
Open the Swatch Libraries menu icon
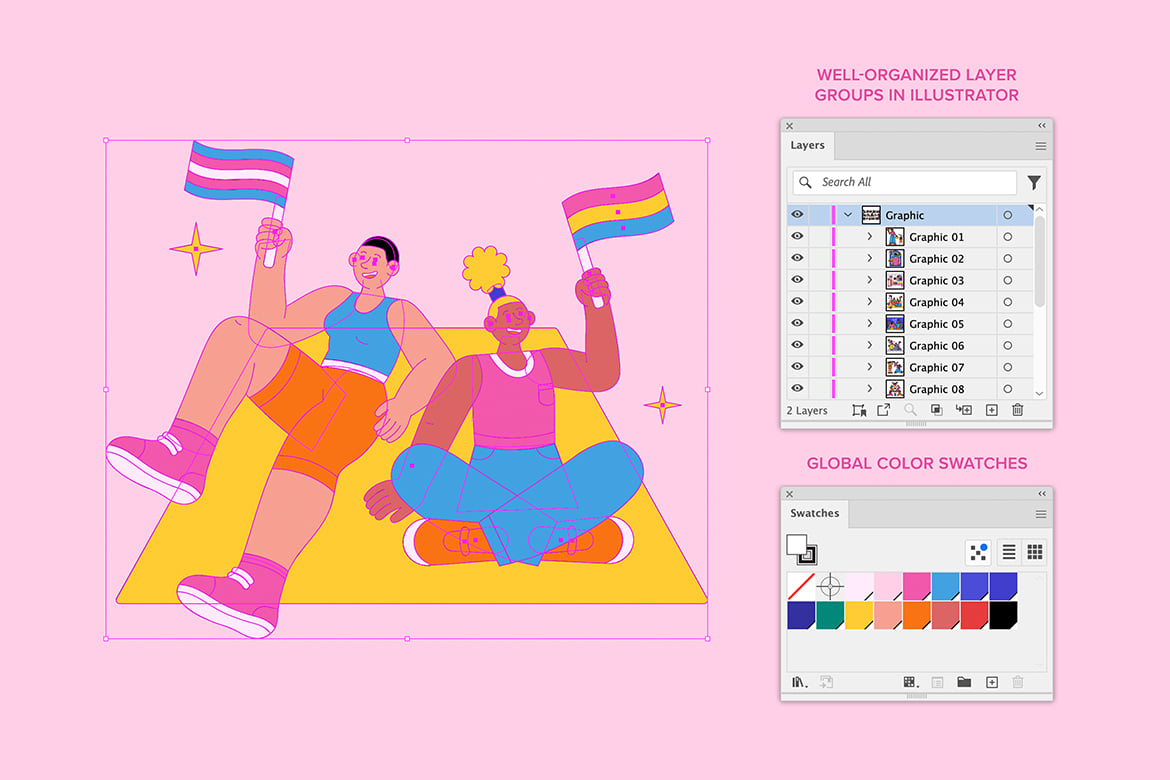(799, 682)
